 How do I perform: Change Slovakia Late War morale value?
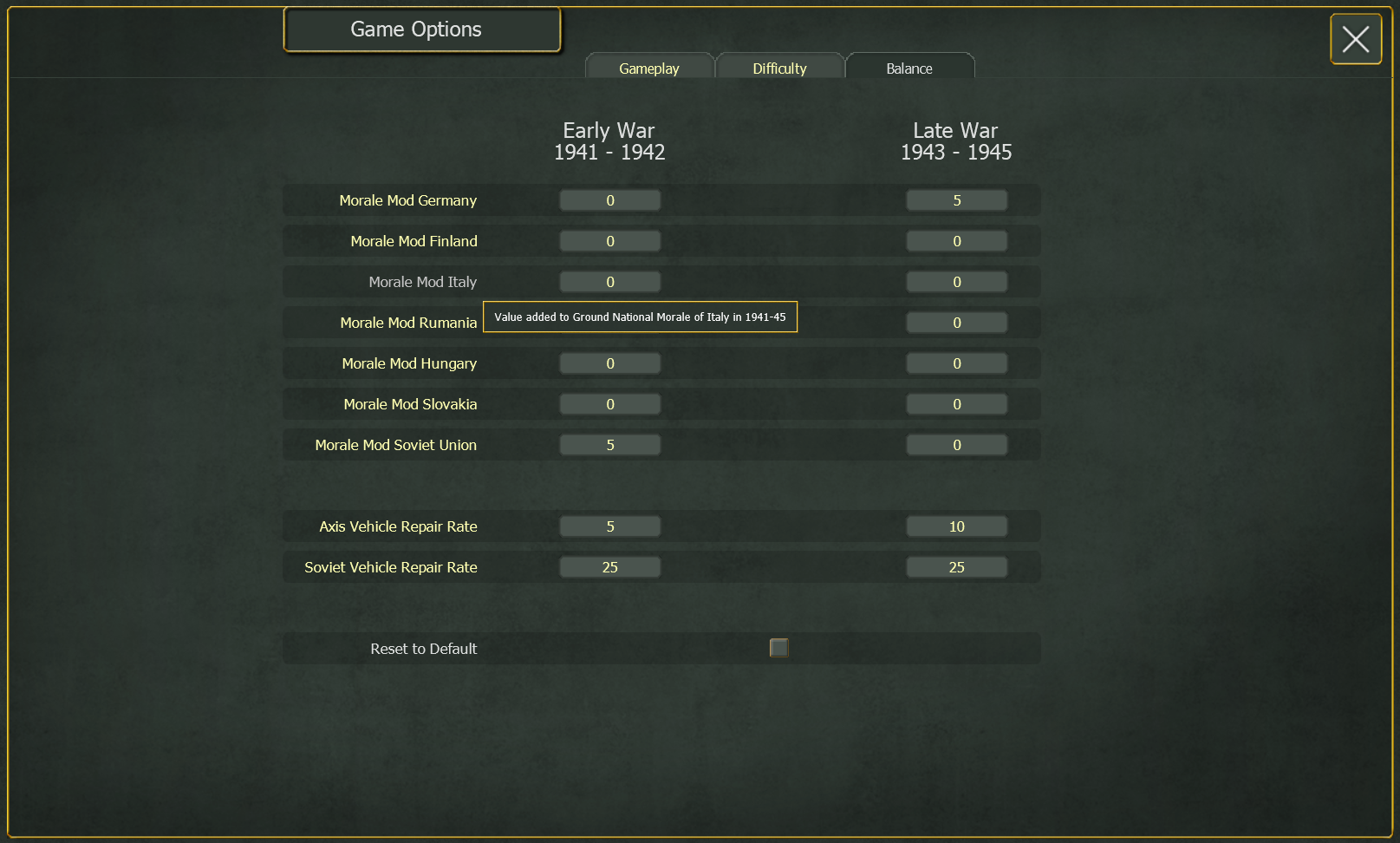956,404
